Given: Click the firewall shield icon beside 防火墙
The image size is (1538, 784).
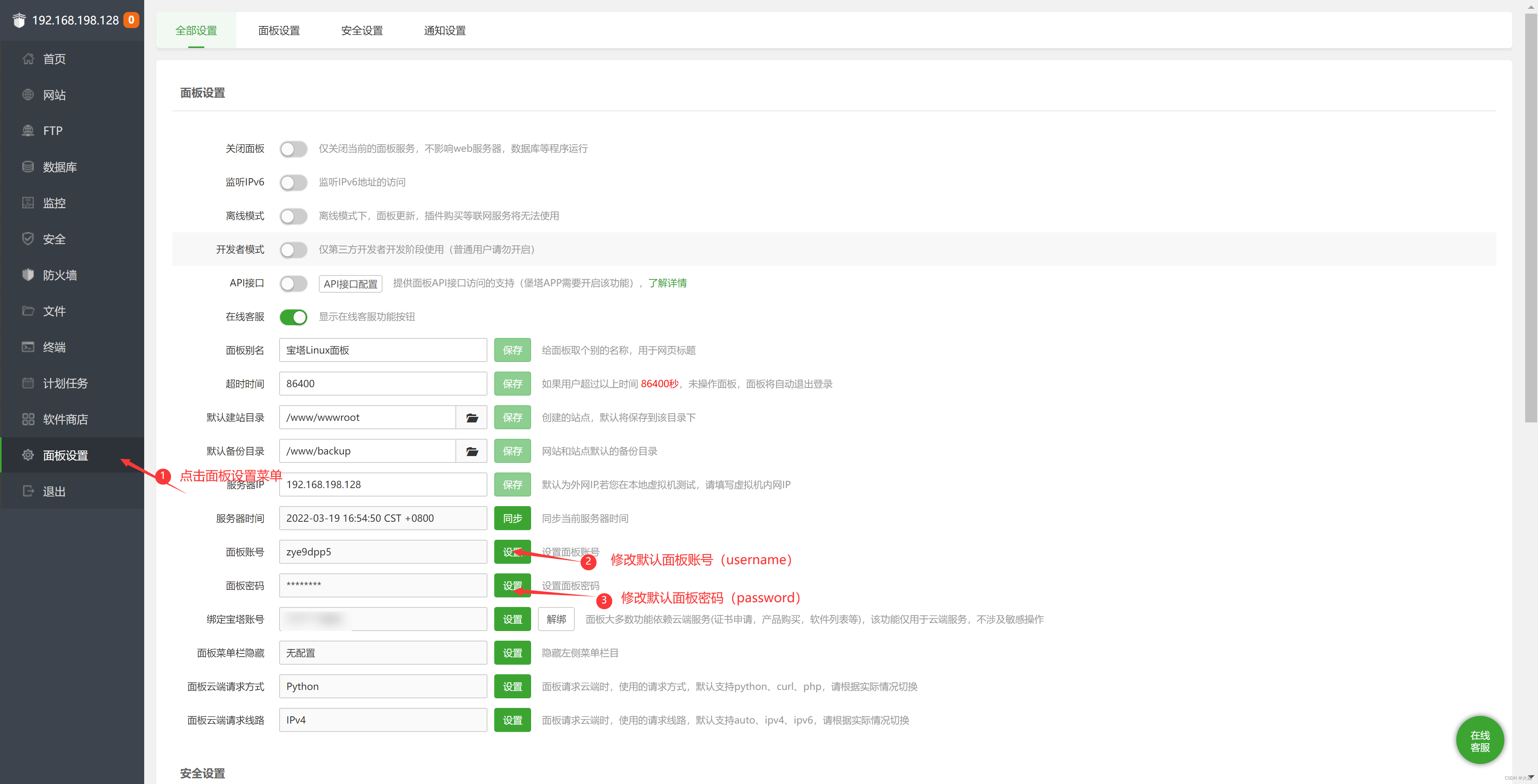Looking at the screenshot, I should (28, 275).
